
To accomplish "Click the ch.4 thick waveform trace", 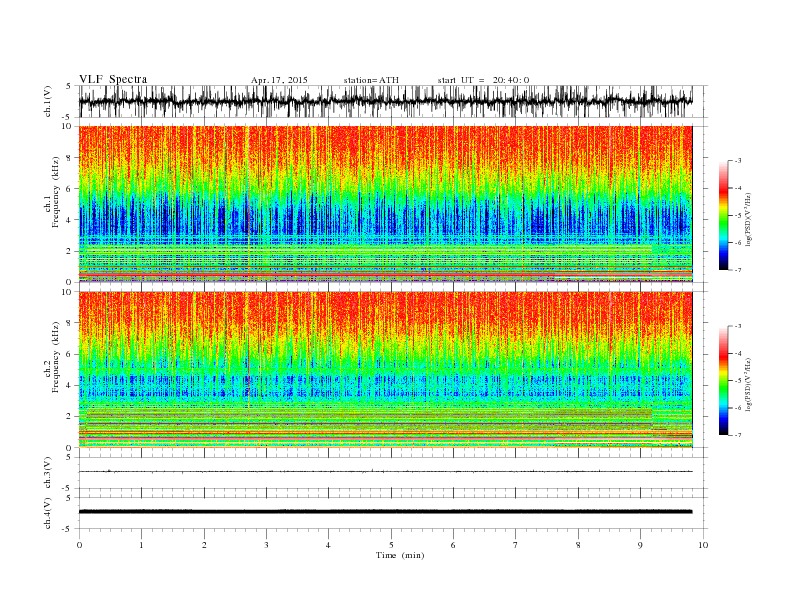I will pyautogui.click(x=386, y=512).
